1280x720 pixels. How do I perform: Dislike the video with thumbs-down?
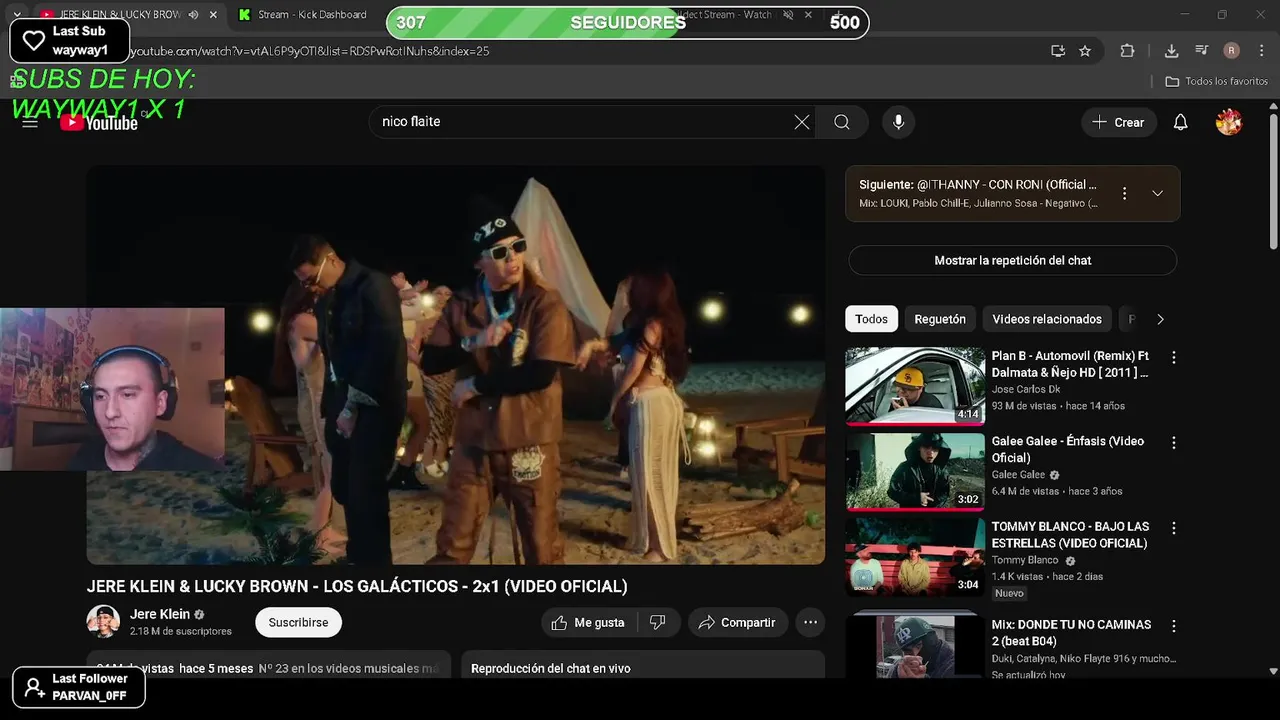coord(657,622)
